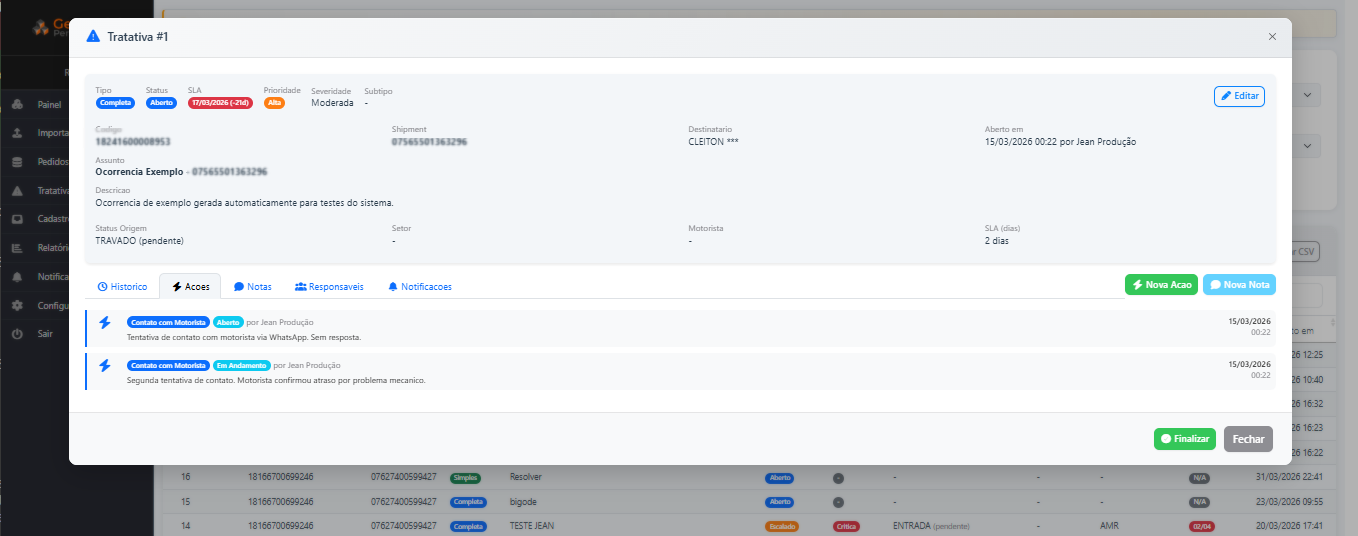
Task: Click the Editar button
Action: (x=1239, y=96)
